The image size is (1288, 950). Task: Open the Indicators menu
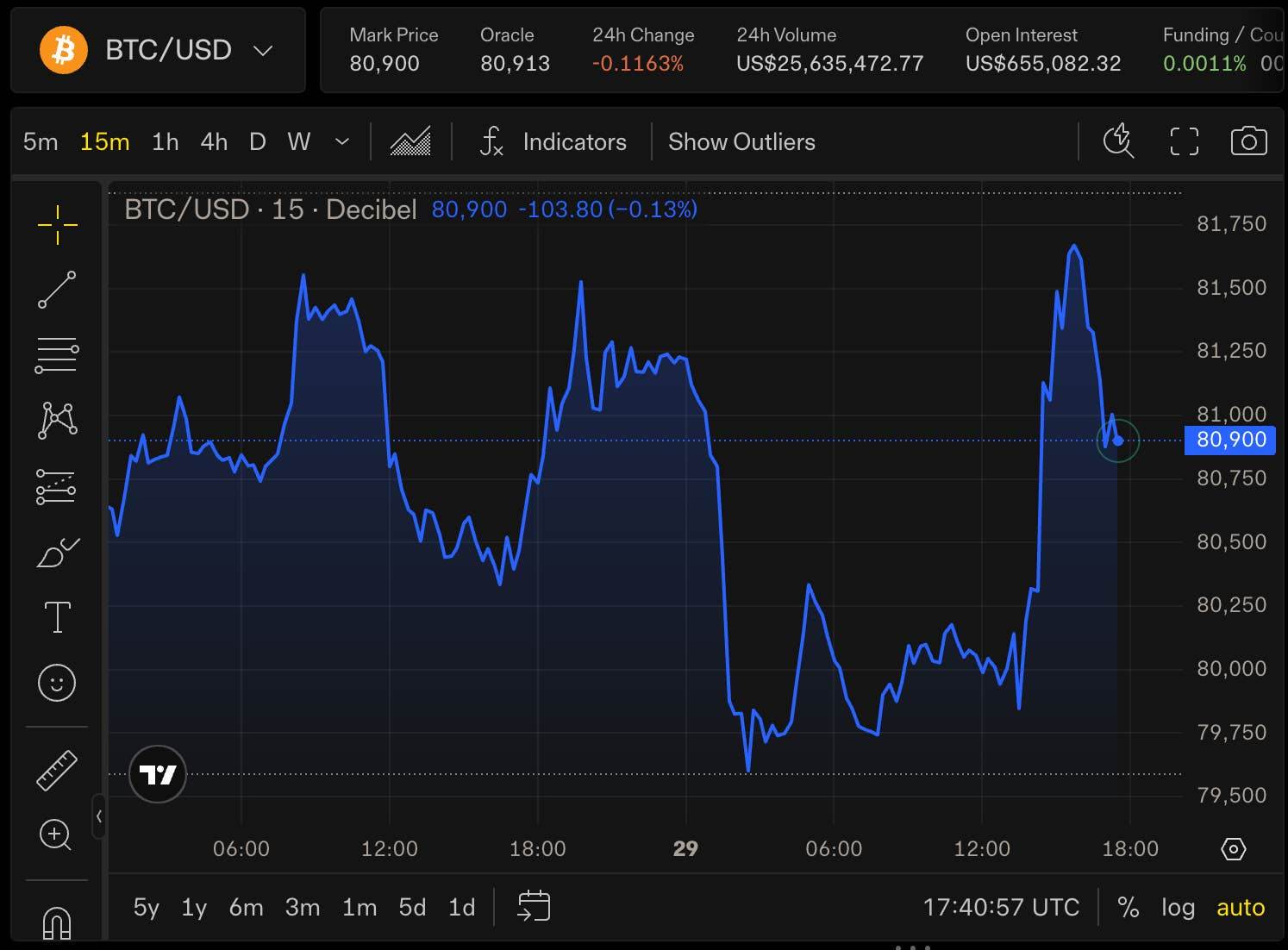point(553,141)
